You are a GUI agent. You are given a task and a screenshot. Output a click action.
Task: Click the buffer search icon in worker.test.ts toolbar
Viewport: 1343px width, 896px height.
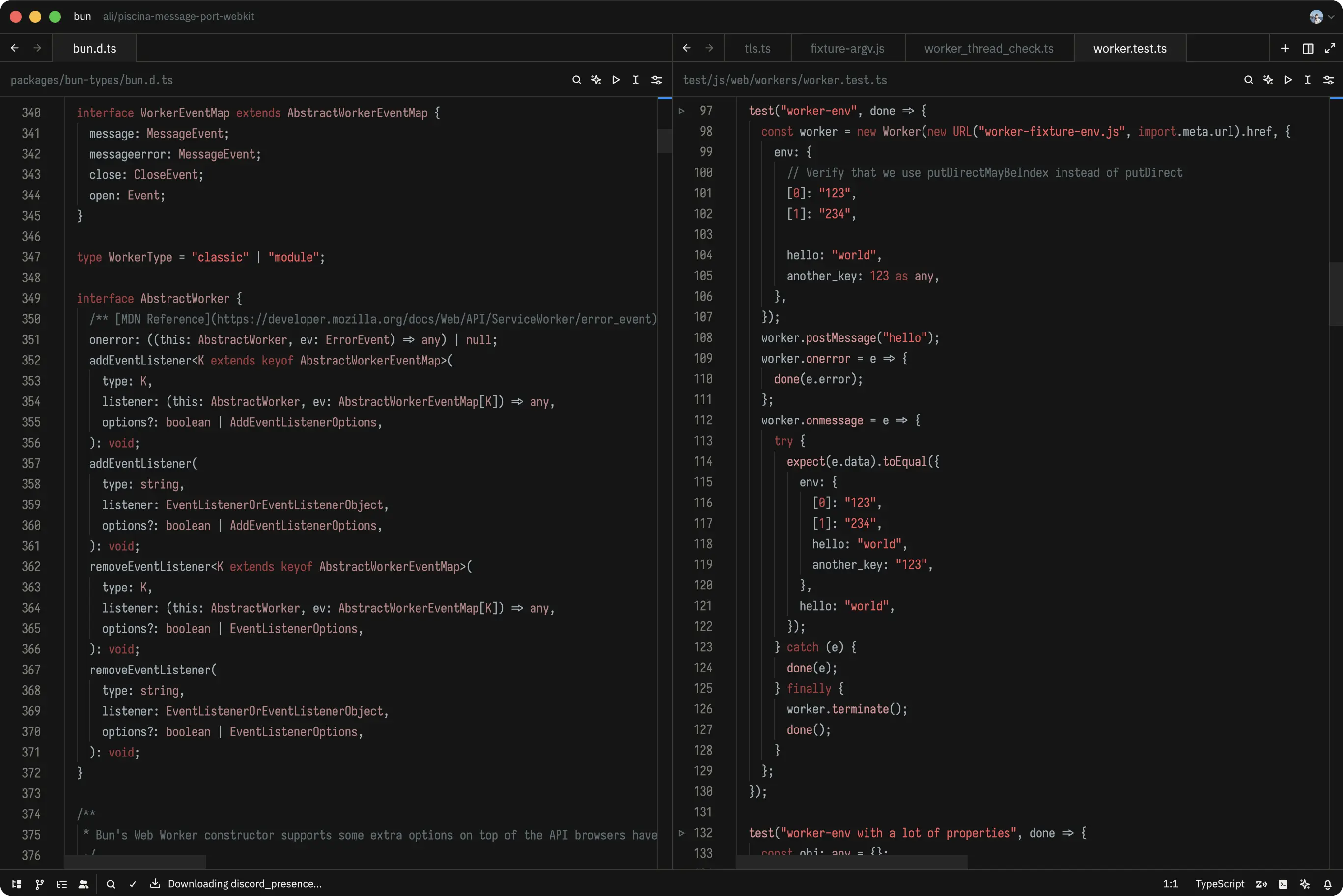click(1248, 80)
